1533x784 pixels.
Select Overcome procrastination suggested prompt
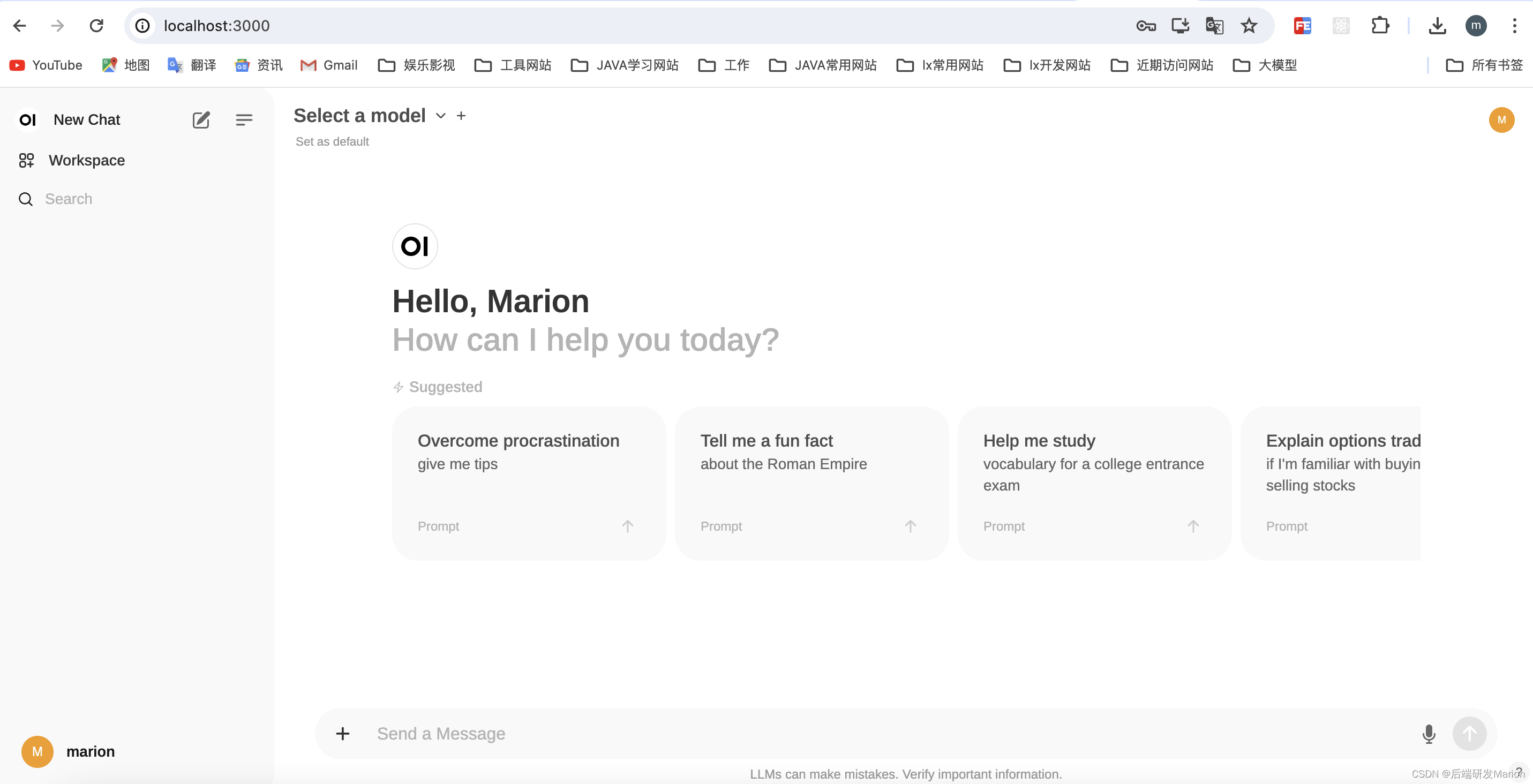pyautogui.click(x=528, y=483)
